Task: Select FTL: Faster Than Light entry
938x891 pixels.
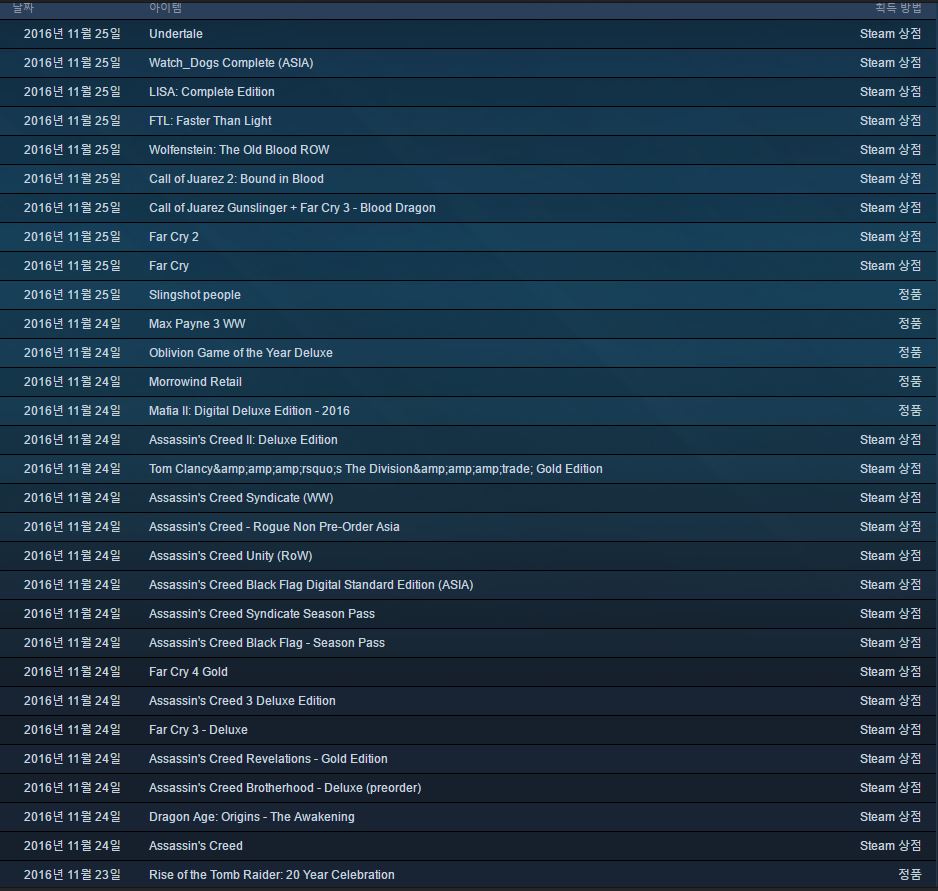Action: pyautogui.click(x=210, y=121)
